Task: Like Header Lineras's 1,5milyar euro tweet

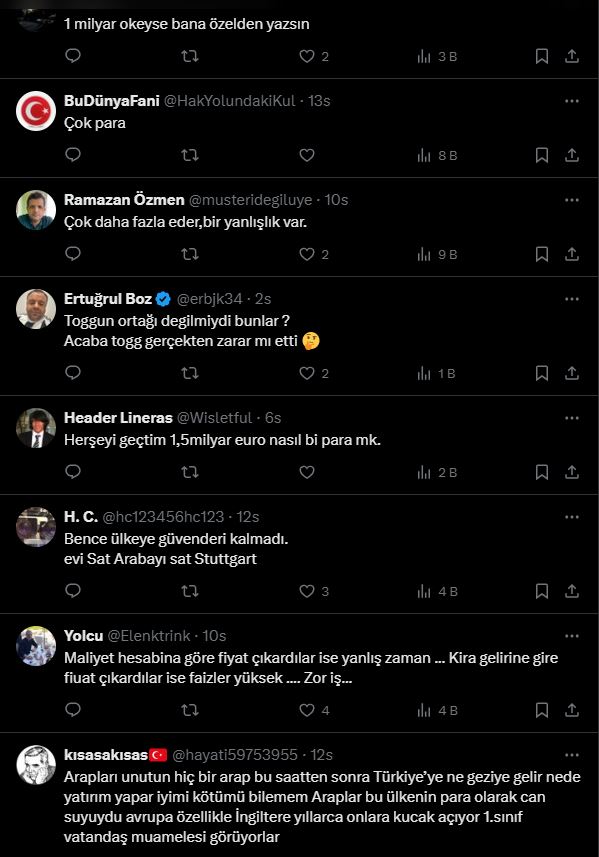Action: [x=307, y=472]
